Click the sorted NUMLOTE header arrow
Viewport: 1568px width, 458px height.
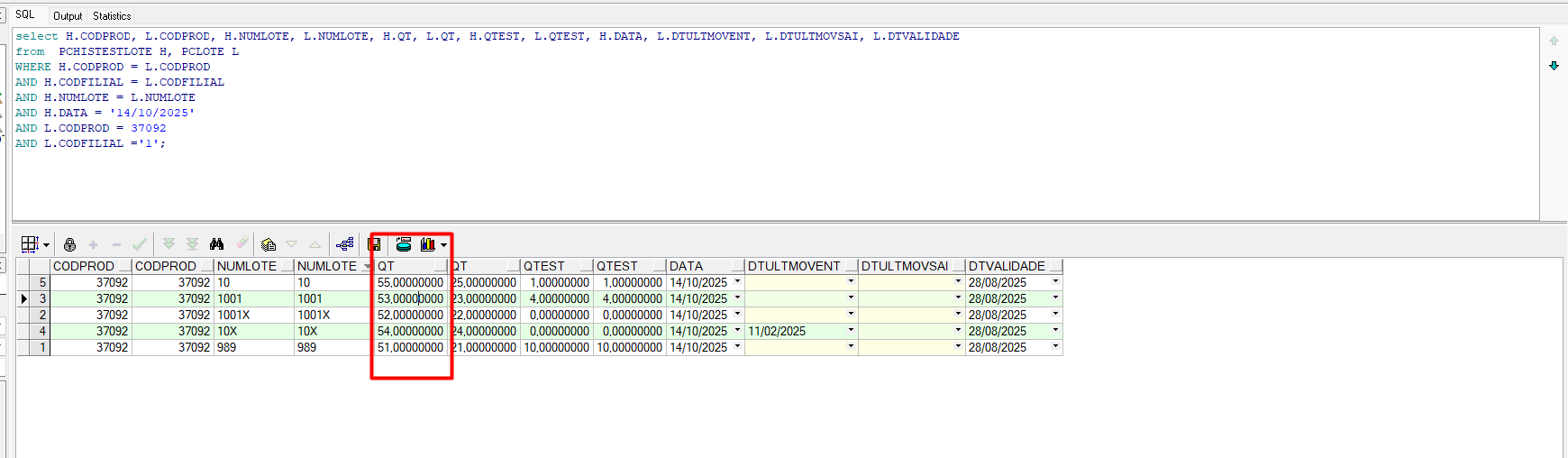tap(368, 267)
